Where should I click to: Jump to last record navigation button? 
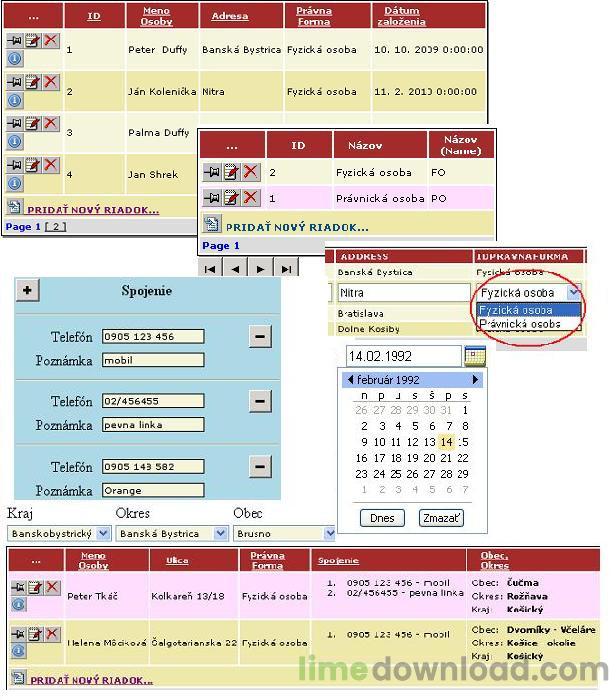pos(286,268)
